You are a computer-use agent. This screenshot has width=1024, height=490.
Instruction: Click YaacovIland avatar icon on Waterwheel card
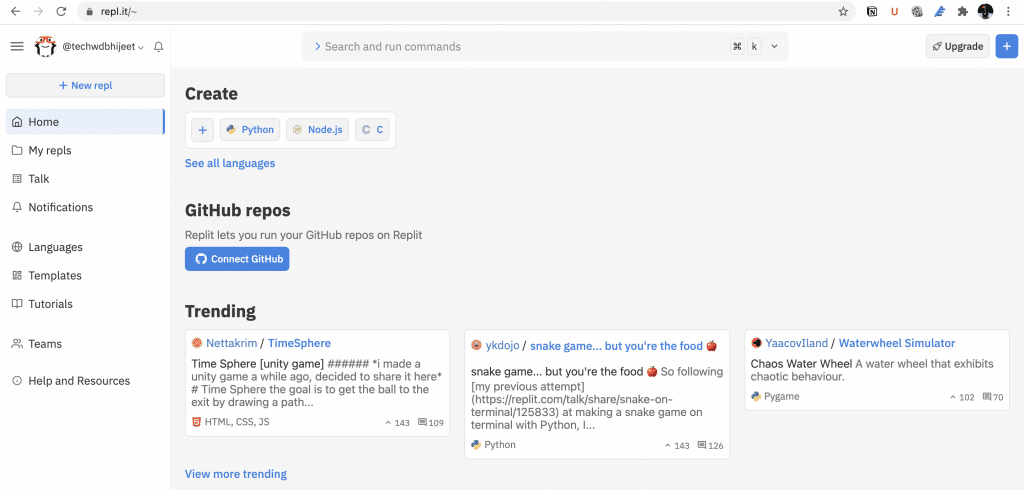coord(756,343)
